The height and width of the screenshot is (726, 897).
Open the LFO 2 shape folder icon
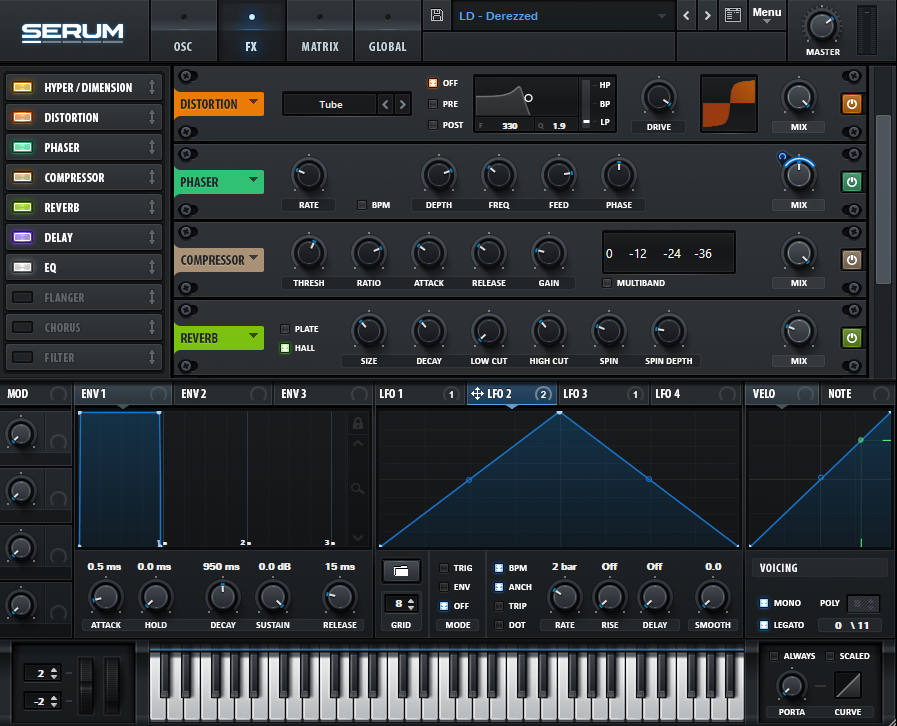coord(401,570)
